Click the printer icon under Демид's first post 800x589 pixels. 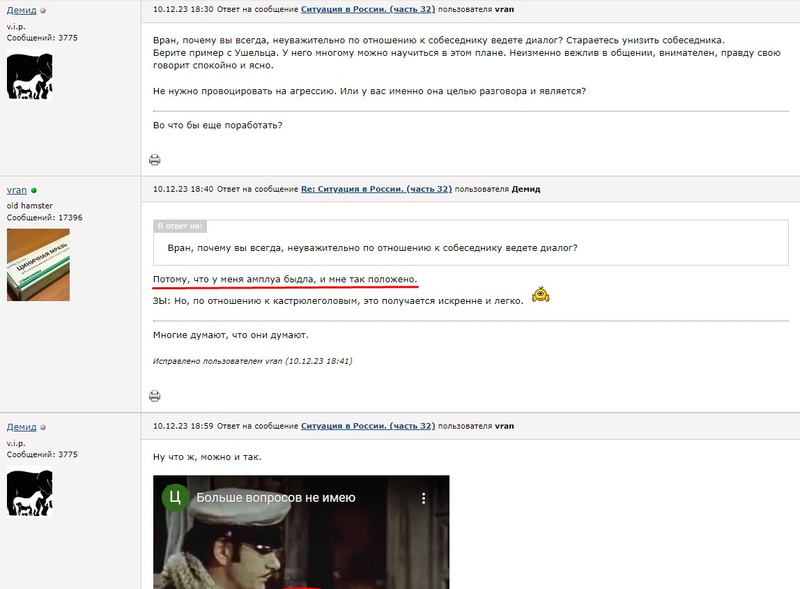tap(155, 160)
